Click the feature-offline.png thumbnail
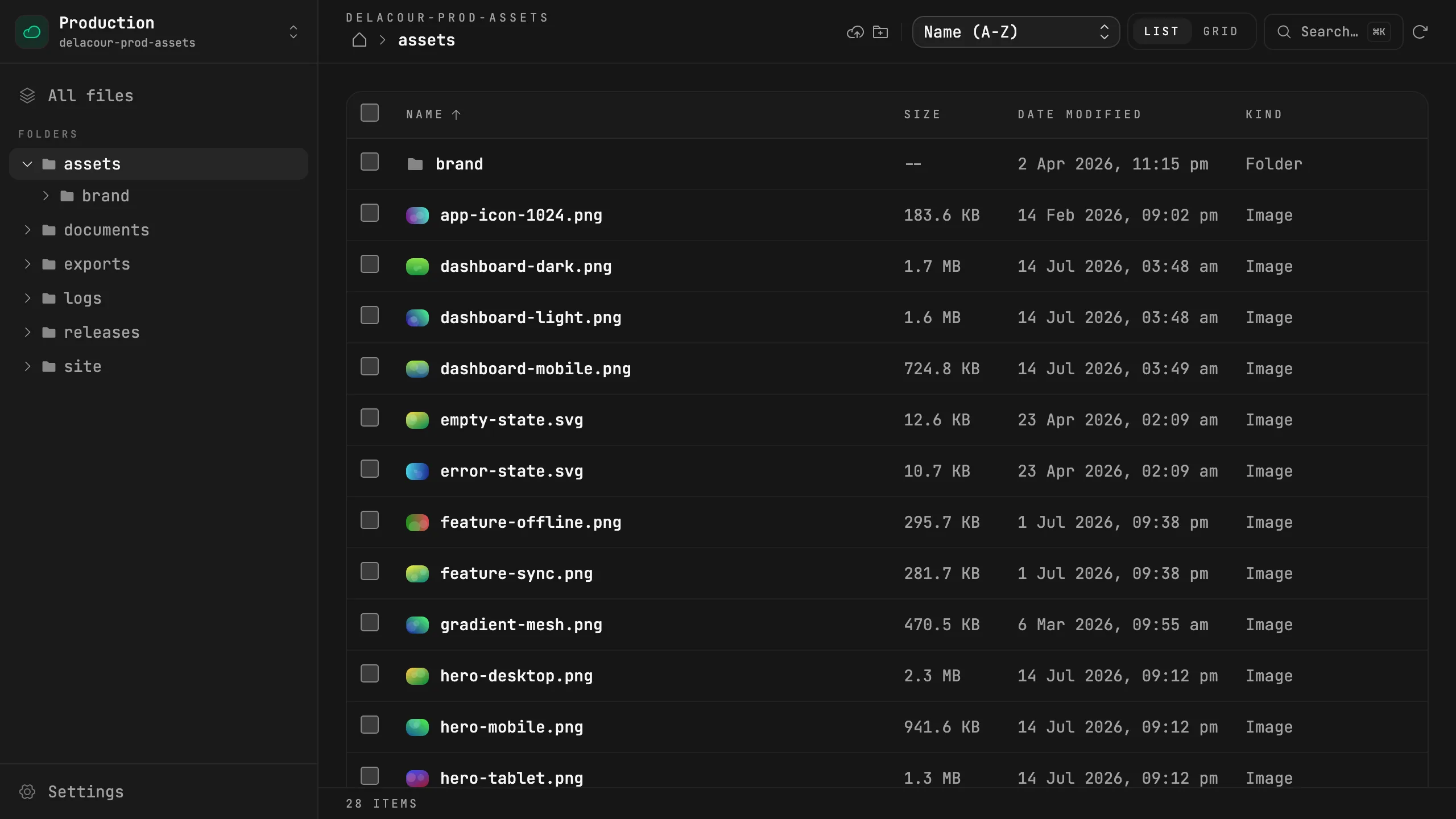 tap(417, 523)
